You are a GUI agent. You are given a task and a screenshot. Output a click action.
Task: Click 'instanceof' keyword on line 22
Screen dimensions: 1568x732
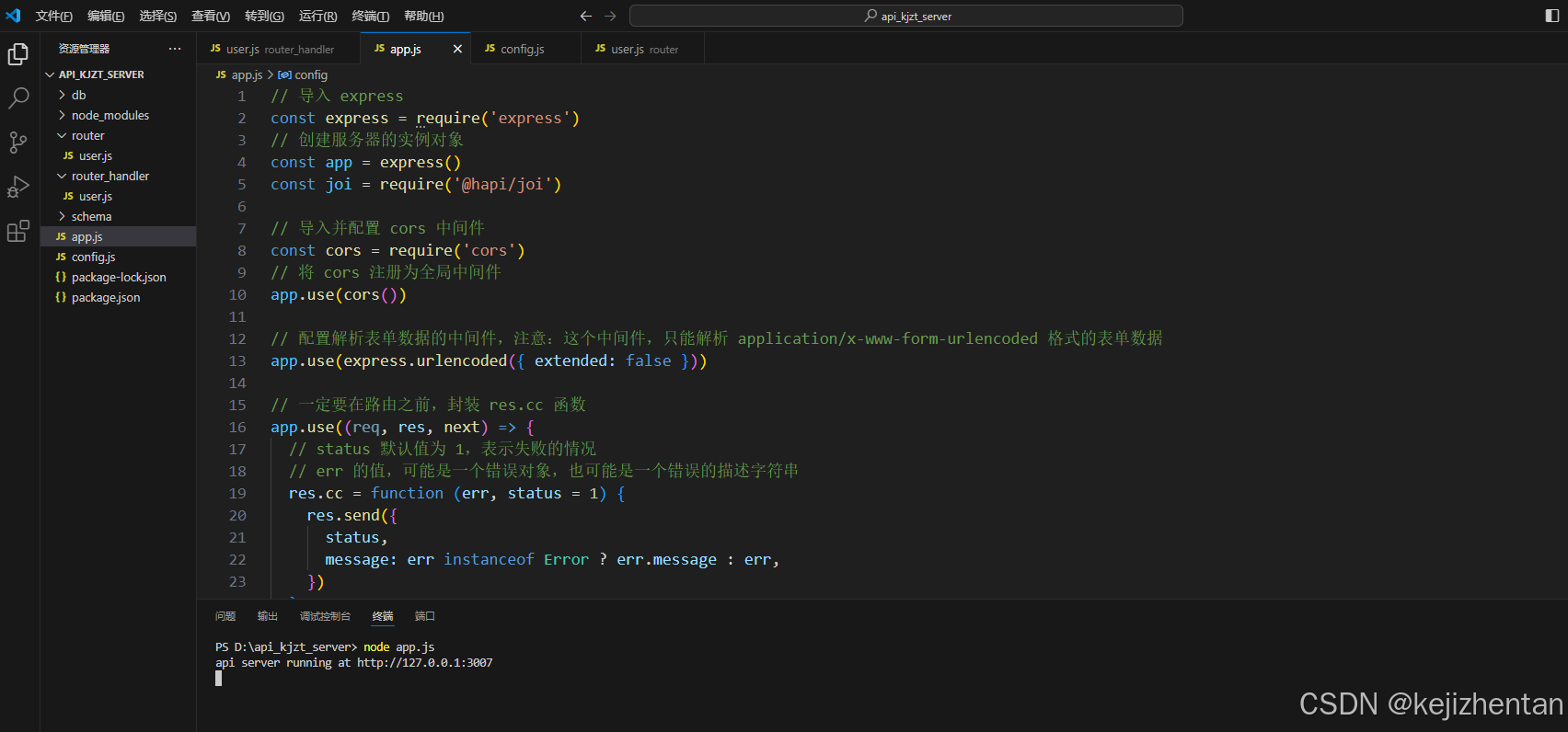[489, 559]
